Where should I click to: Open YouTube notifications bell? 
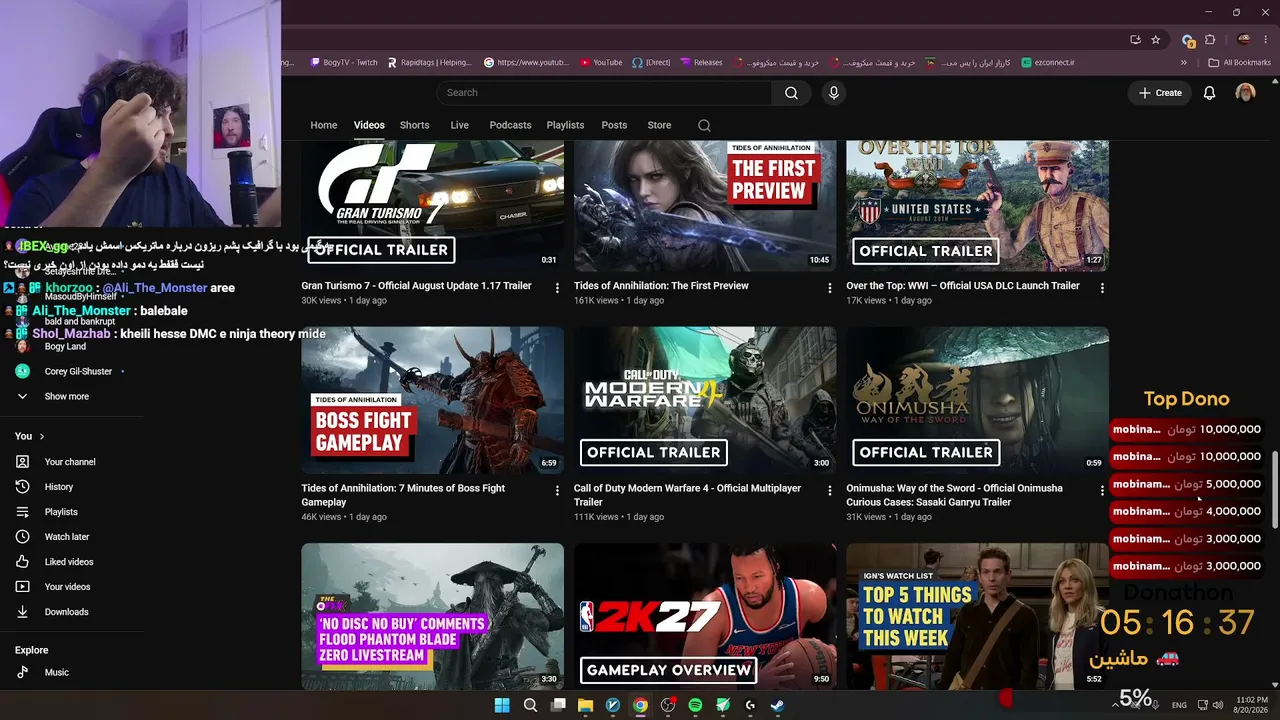point(1209,93)
